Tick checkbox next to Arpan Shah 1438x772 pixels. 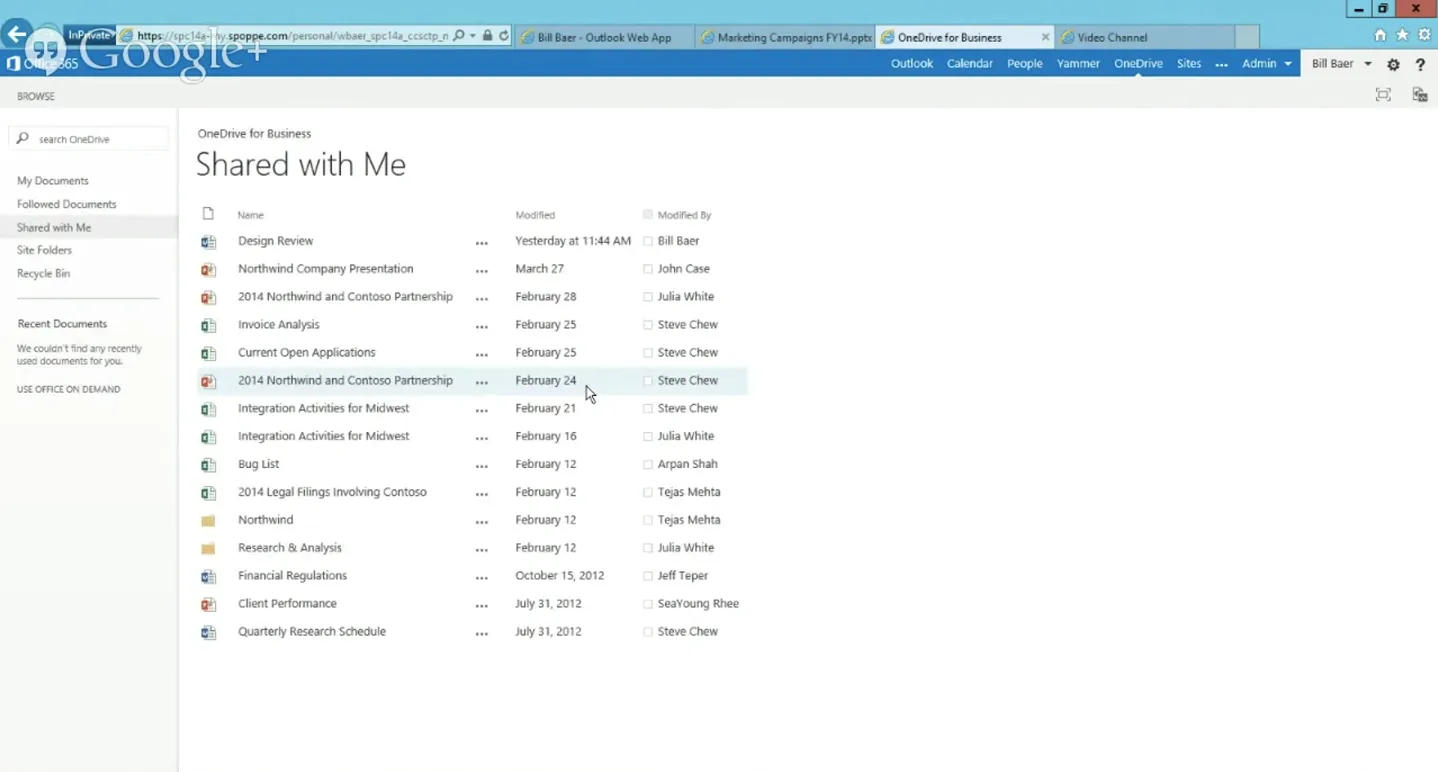[648, 464]
